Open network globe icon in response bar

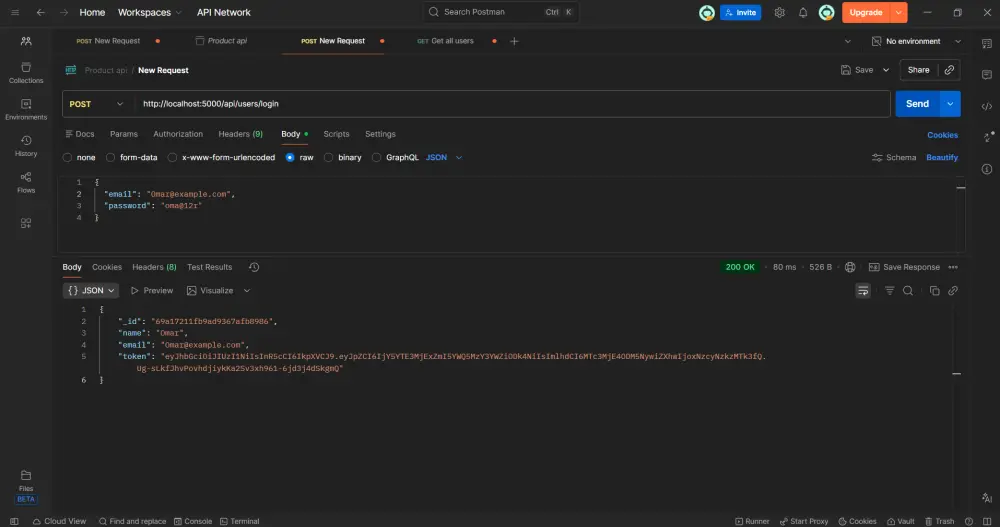[x=850, y=267]
